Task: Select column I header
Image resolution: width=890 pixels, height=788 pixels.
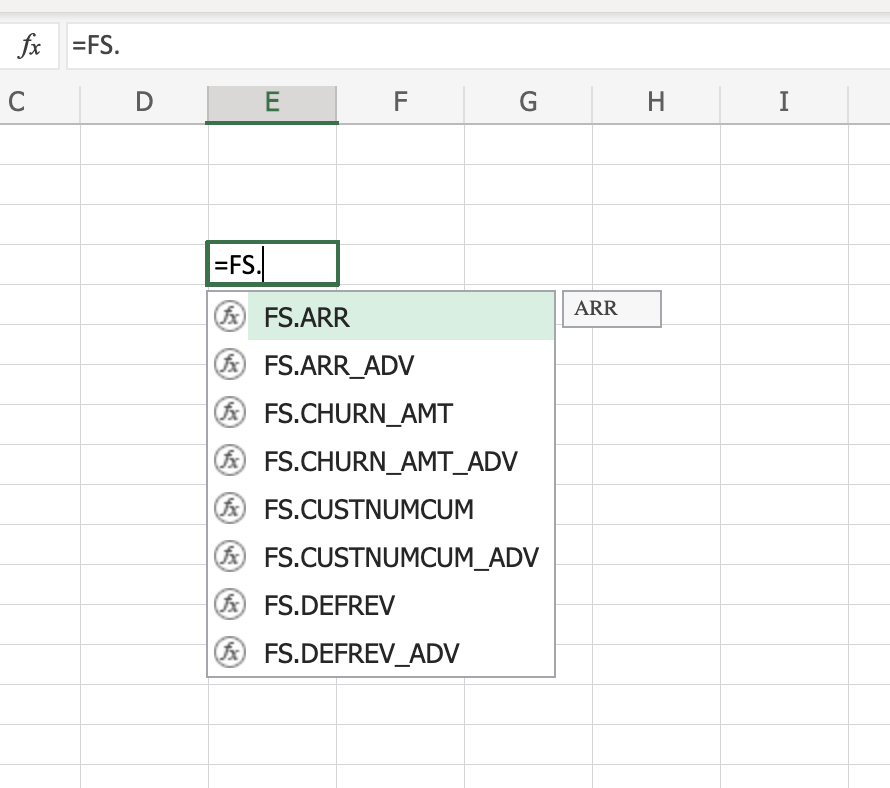Action: pos(784,103)
